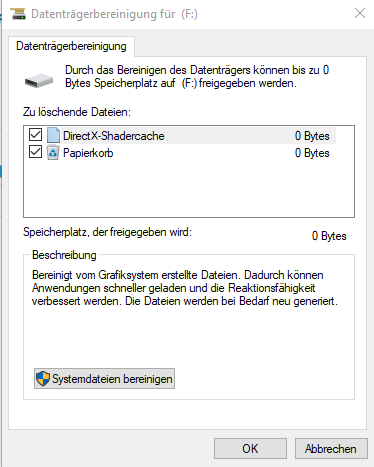Click the total 0 Bytes freed value
Screen dimensions: 374x467
pos(329,236)
